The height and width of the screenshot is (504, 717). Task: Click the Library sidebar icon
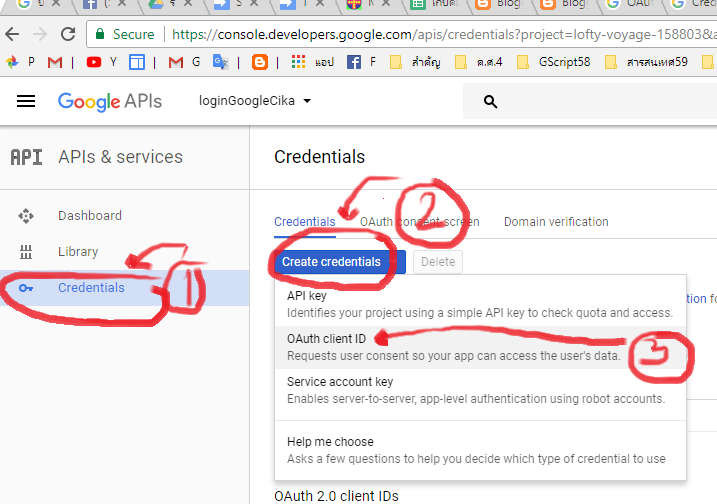(26, 252)
